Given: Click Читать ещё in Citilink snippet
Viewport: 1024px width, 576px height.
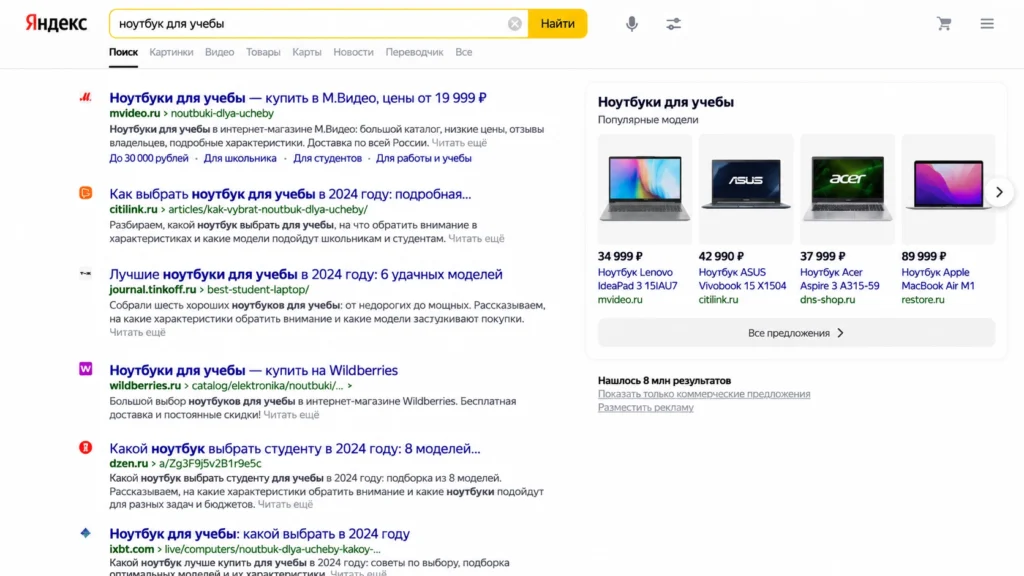Looking at the screenshot, I should [476, 239].
